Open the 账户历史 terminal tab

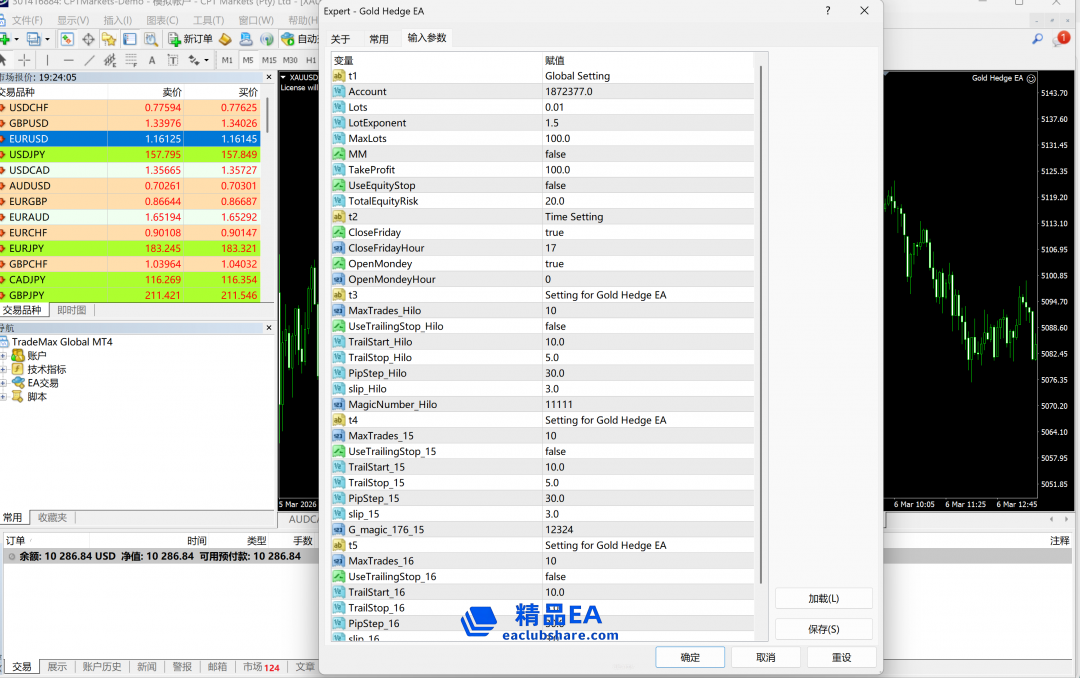pyautogui.click(x=102, y=667)
